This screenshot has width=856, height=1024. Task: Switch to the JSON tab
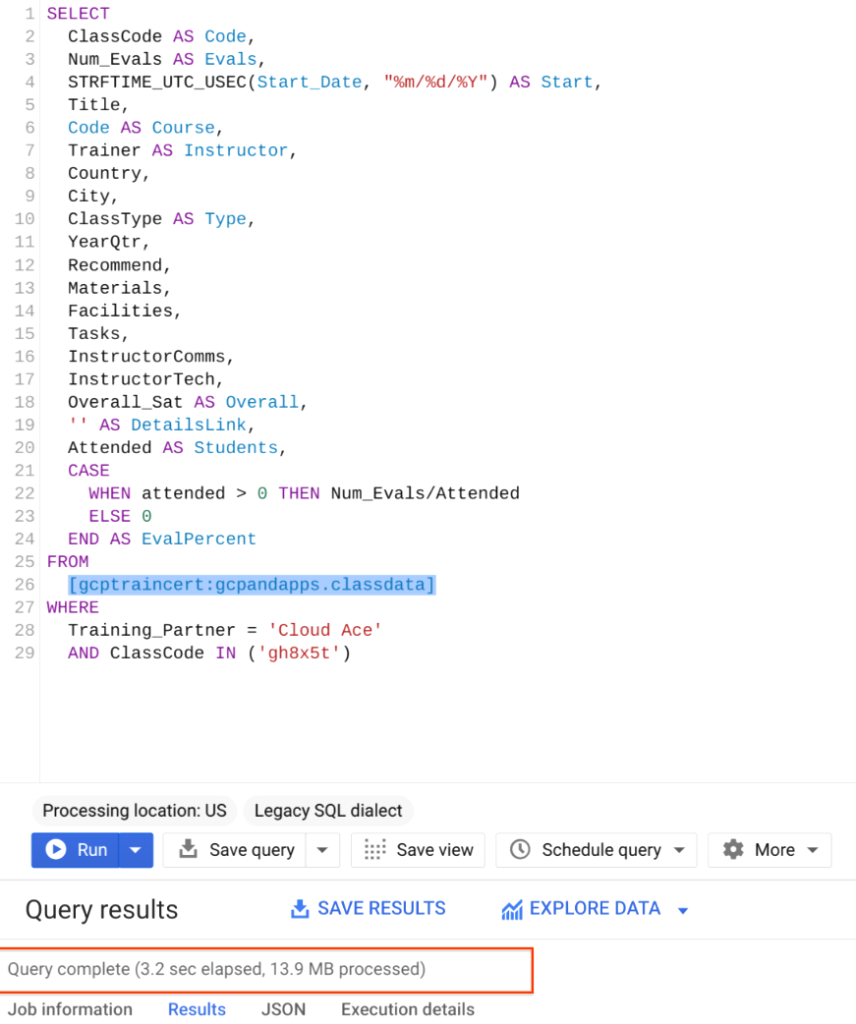pos(283,1010)
